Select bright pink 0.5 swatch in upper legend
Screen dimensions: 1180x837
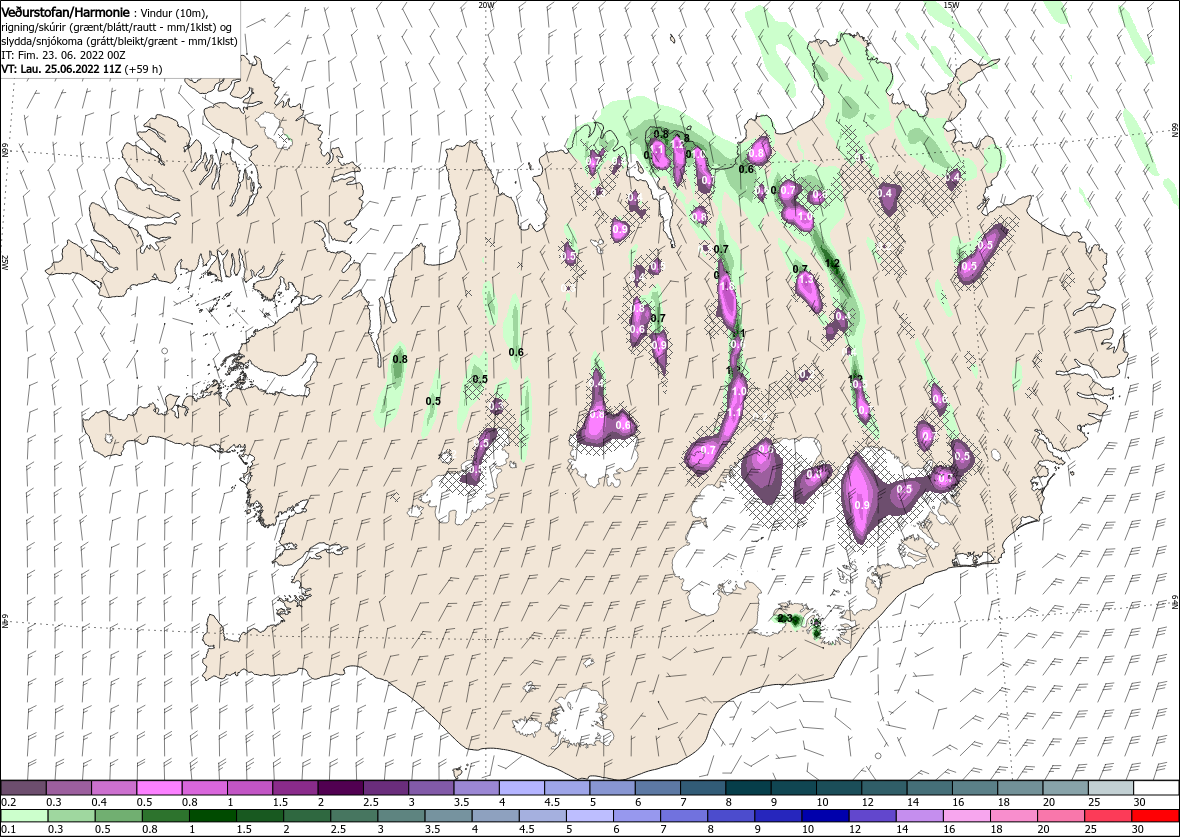point(159,787)
